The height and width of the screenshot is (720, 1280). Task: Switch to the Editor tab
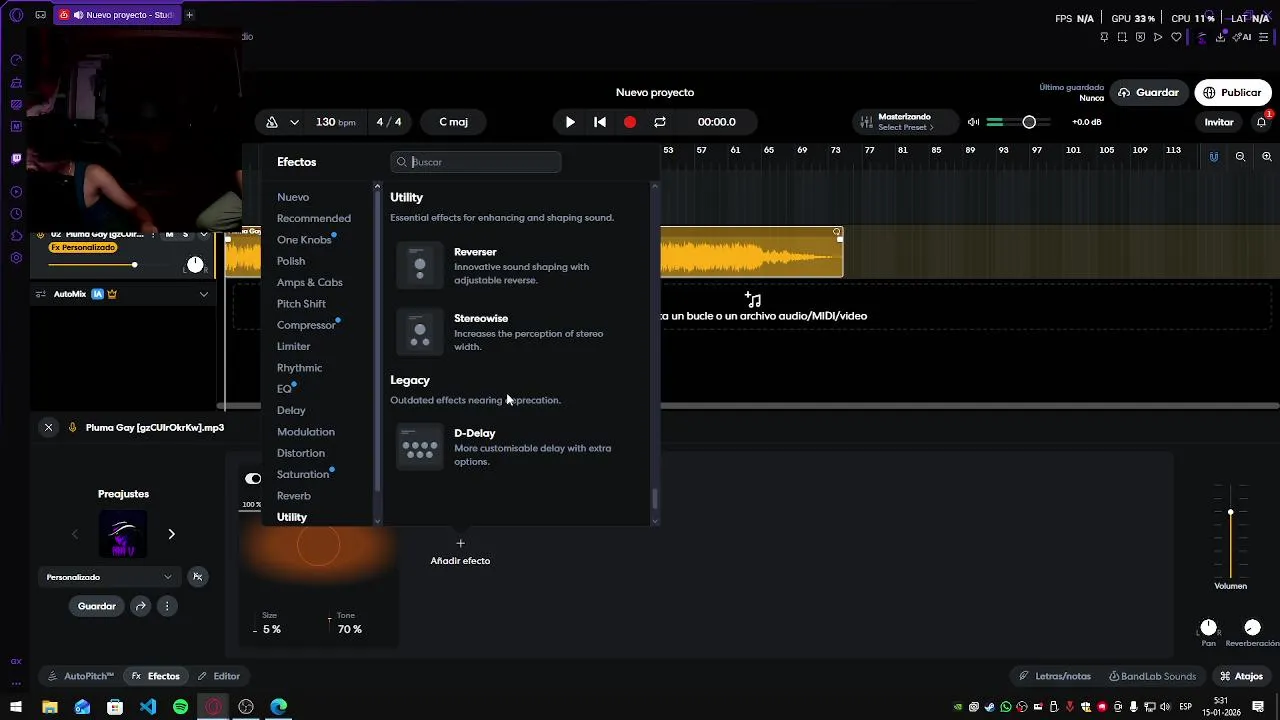[218, 676]
